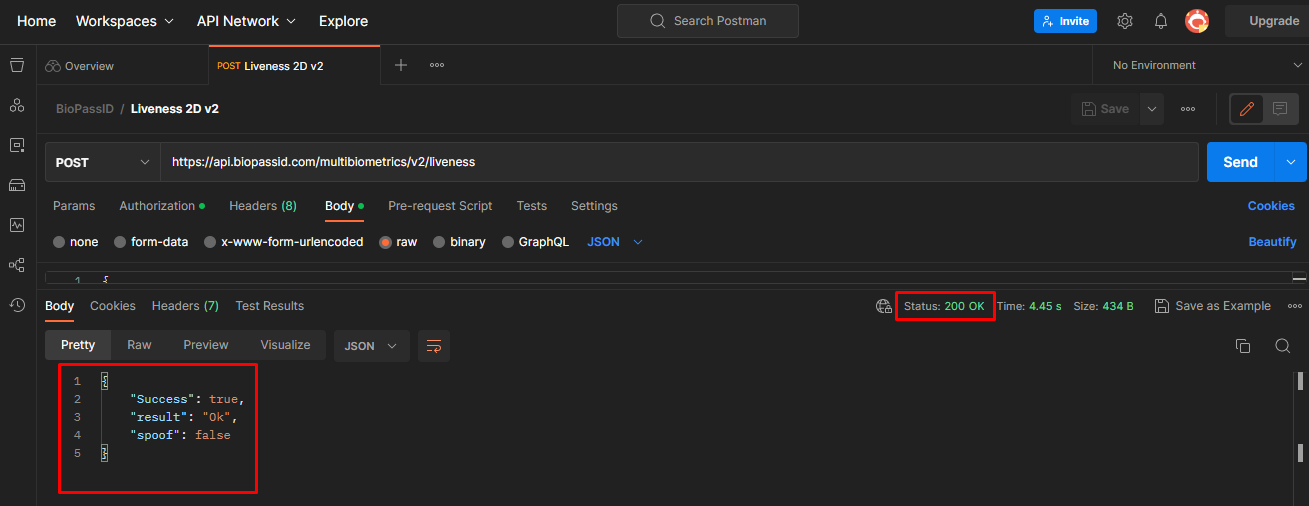Click BioPassID breadcrumb link

(x=84, y=109)
